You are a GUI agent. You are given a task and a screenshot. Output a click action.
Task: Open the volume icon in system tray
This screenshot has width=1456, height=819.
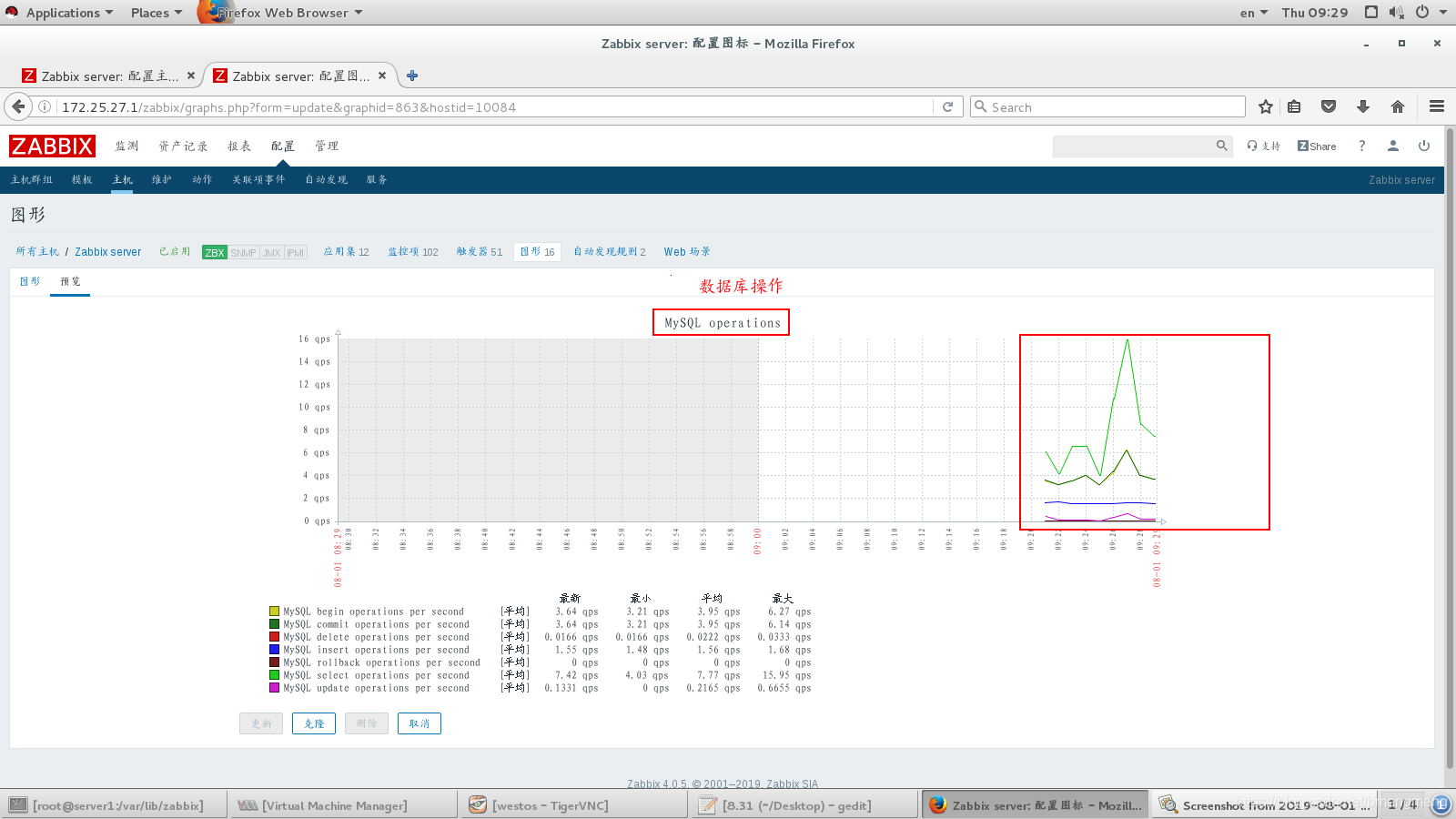(1397, 12)
